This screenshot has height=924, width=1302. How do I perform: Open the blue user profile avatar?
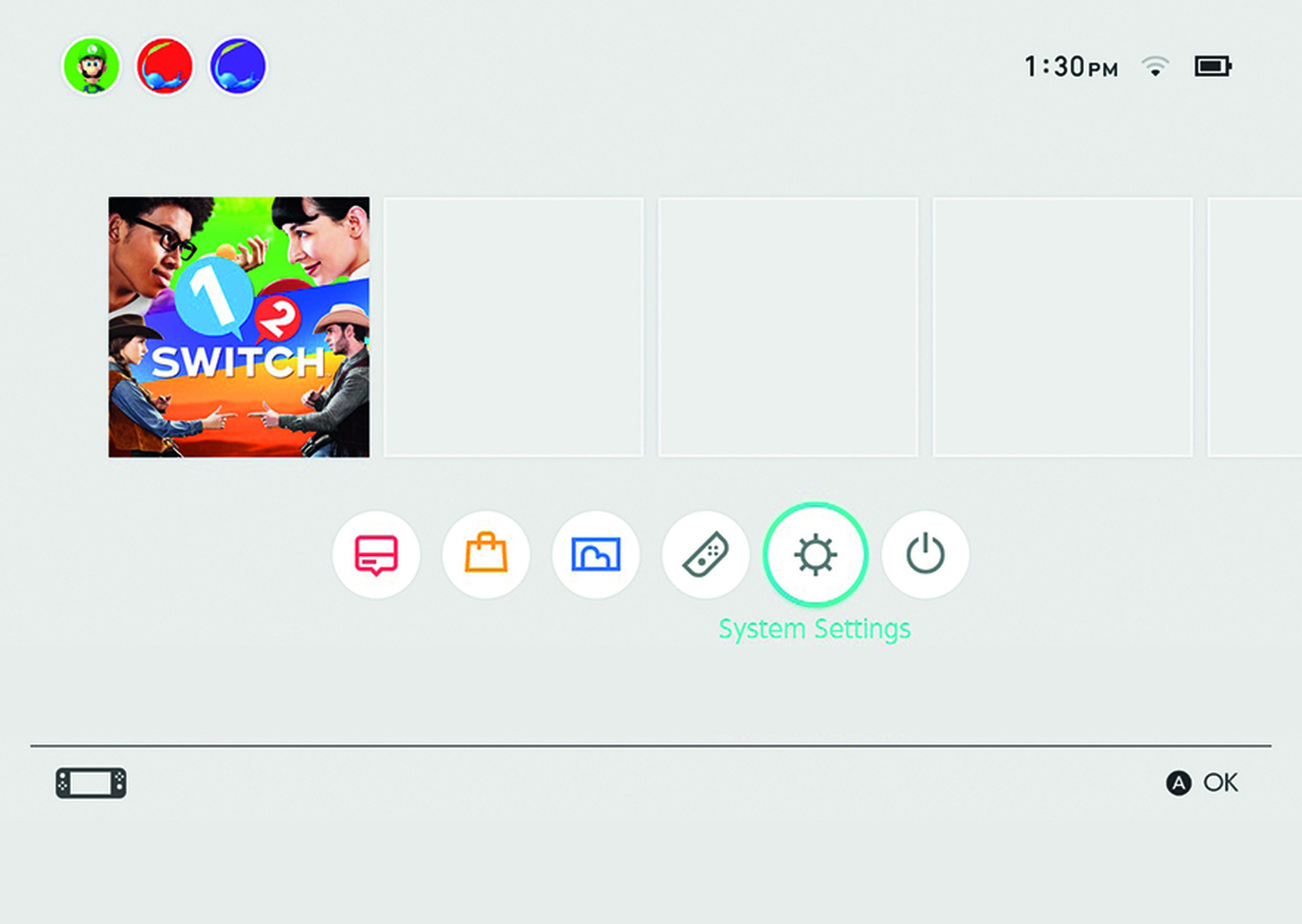pyautogui.click(x=238, y=66)
